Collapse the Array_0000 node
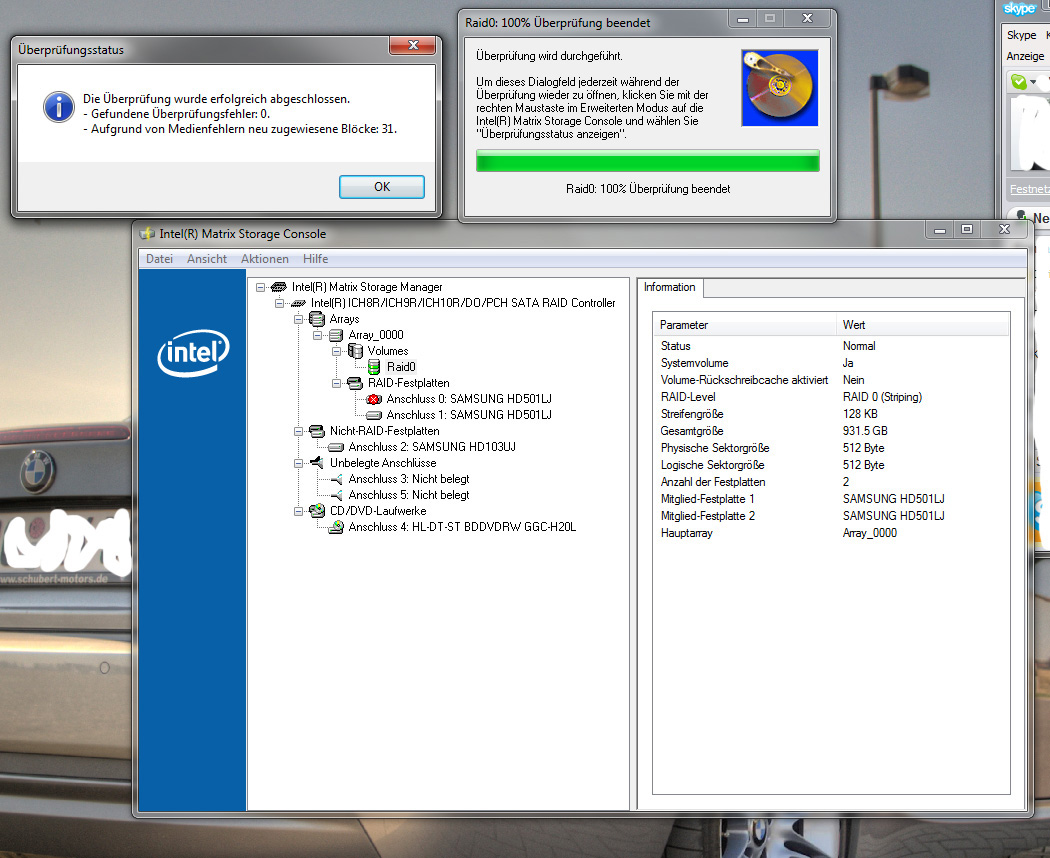This screenshot has width=1050, height=858. click(x=317, y=335)
